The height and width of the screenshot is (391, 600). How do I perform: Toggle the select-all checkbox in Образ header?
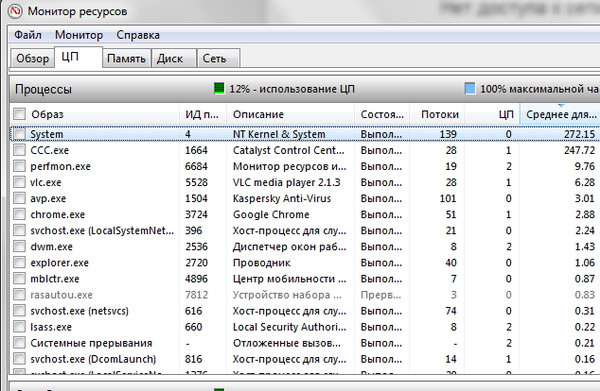(19, 114)
